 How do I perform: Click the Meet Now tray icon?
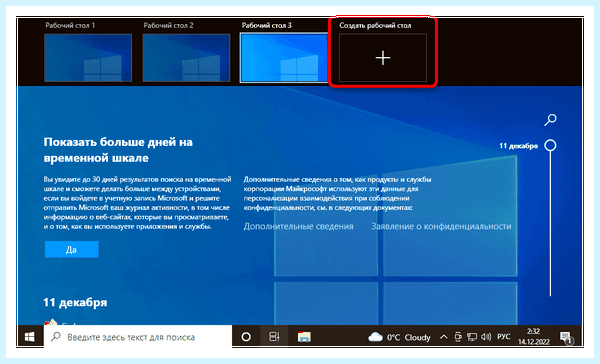pyautogui.click(x=458, y=337)
